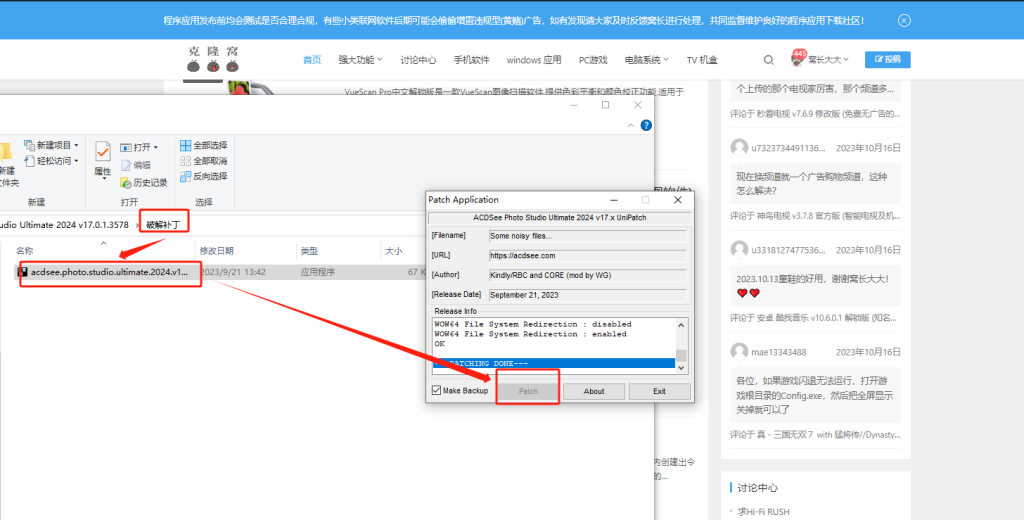Click avatar of user u3318127477536
Image resolution: width=1024 pixels, height=520 pixels.
pyautogui.click(x=739, y=250)
